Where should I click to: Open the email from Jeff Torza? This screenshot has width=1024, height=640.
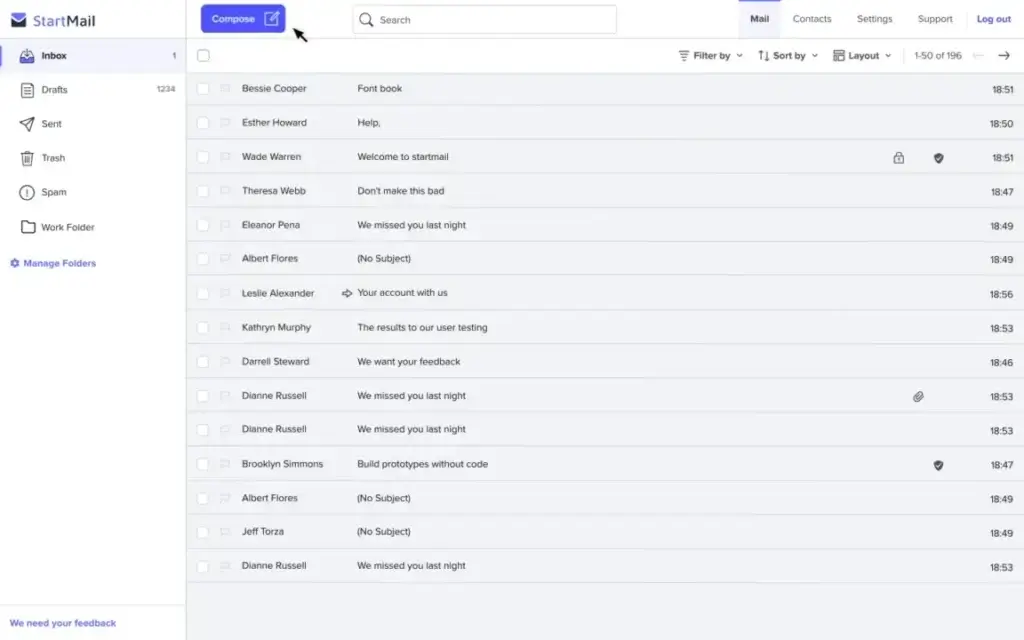[605, 532]
